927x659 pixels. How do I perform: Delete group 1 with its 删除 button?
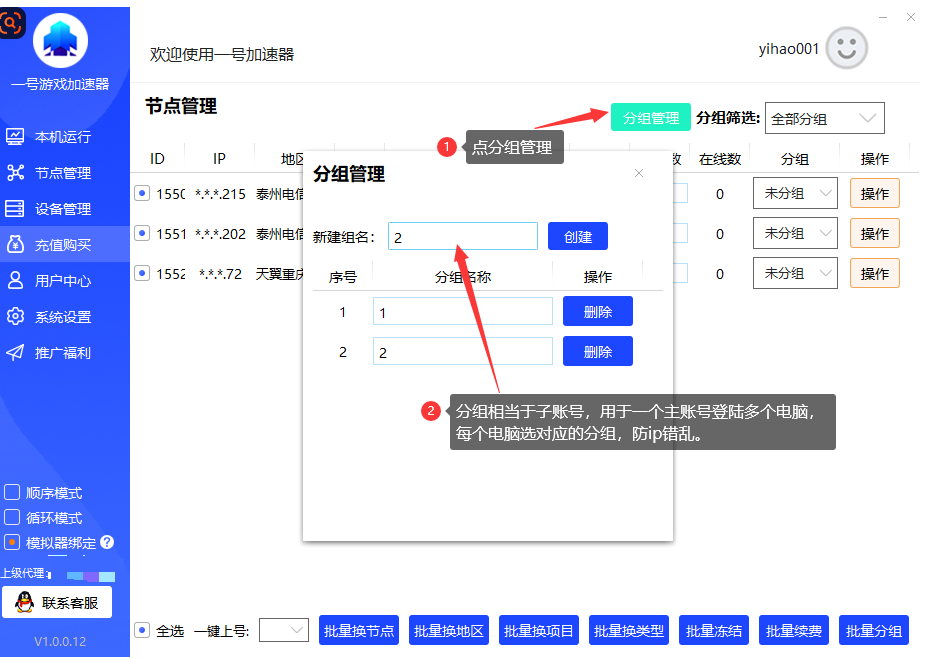click(x=597, y=312)
